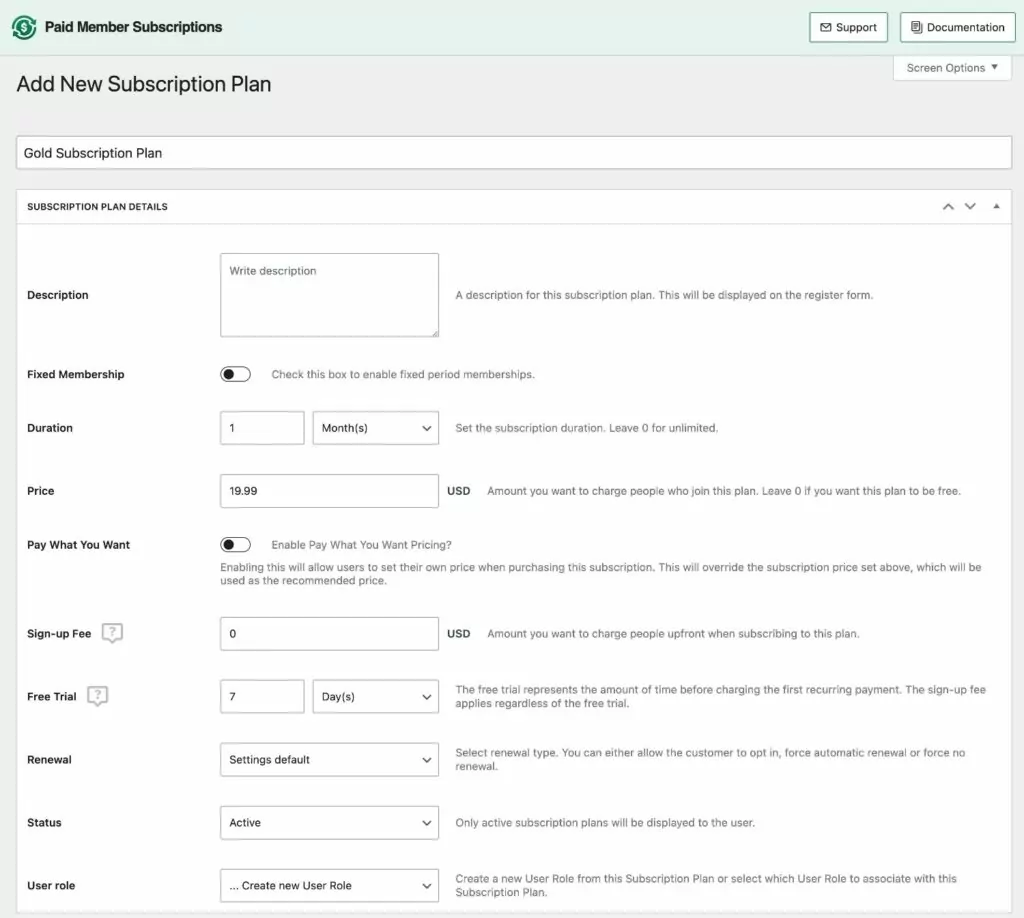The width and height of the screenshot is (1024, 918).
Task: Click the Renewal label
Action: [x=50, y=759]
